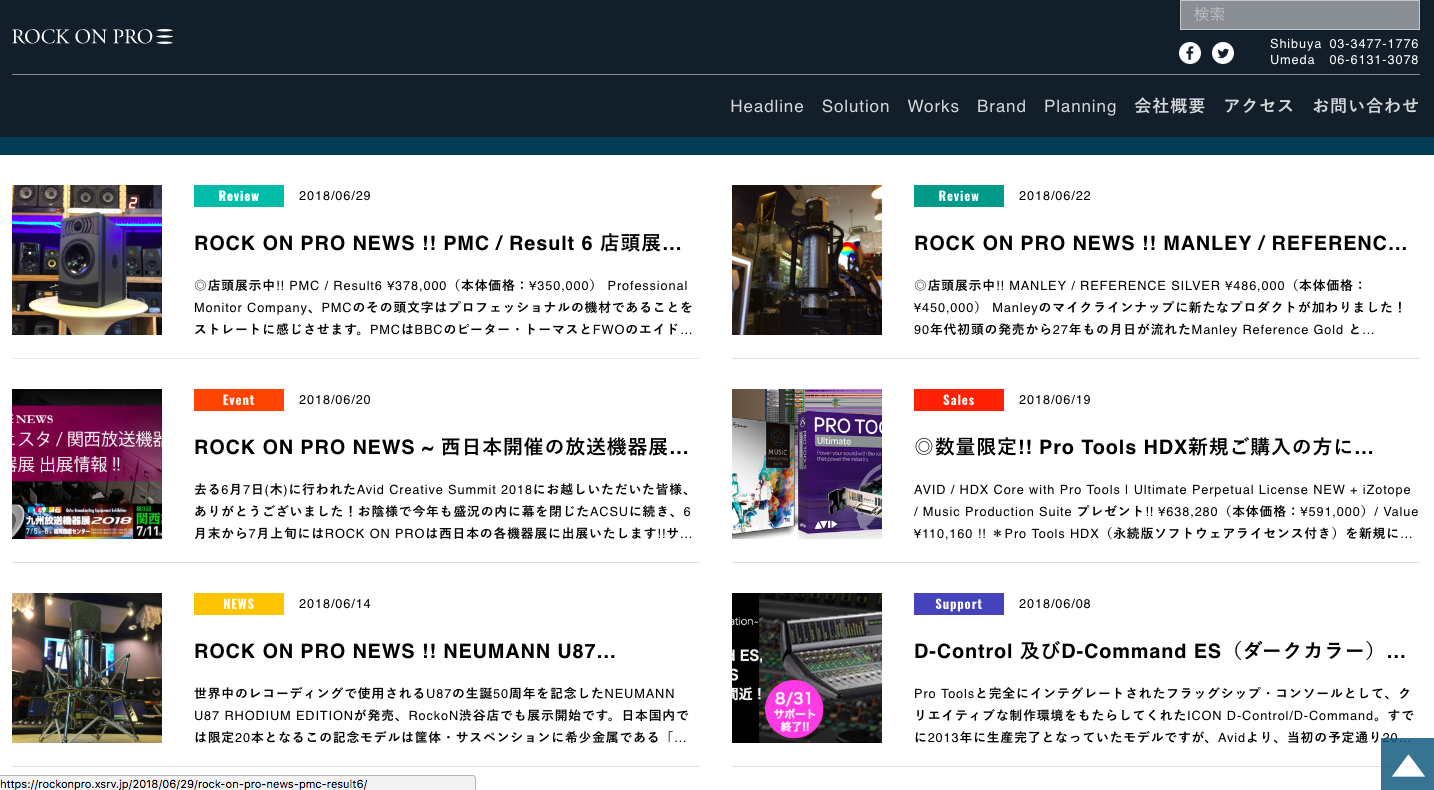Viewport: 1434px width, 790px height.
Task: Click D-Control console thumbnail image
Action: [807, 668]
